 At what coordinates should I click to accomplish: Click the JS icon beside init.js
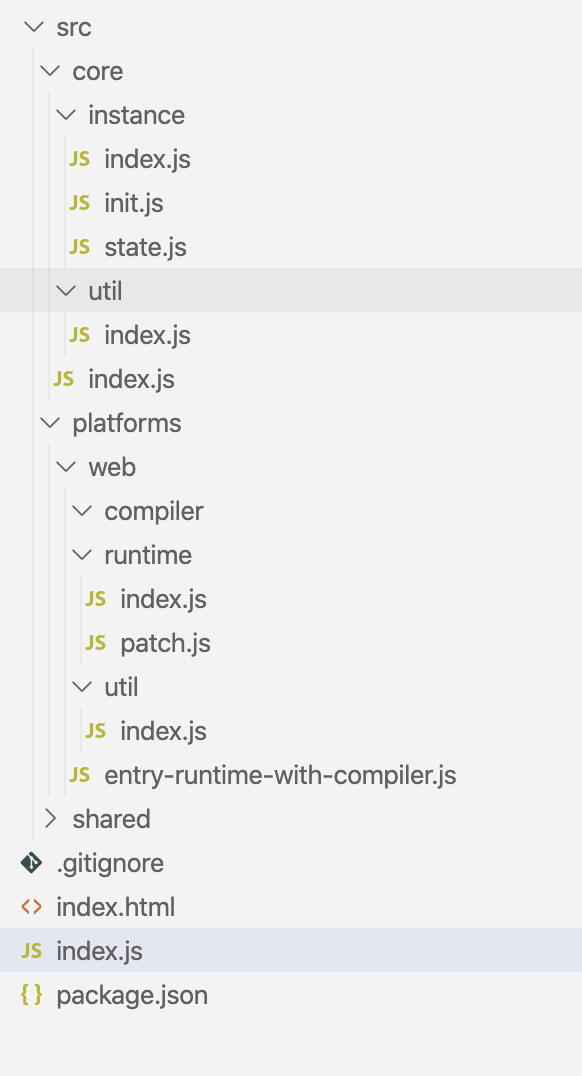coord(80,202)
